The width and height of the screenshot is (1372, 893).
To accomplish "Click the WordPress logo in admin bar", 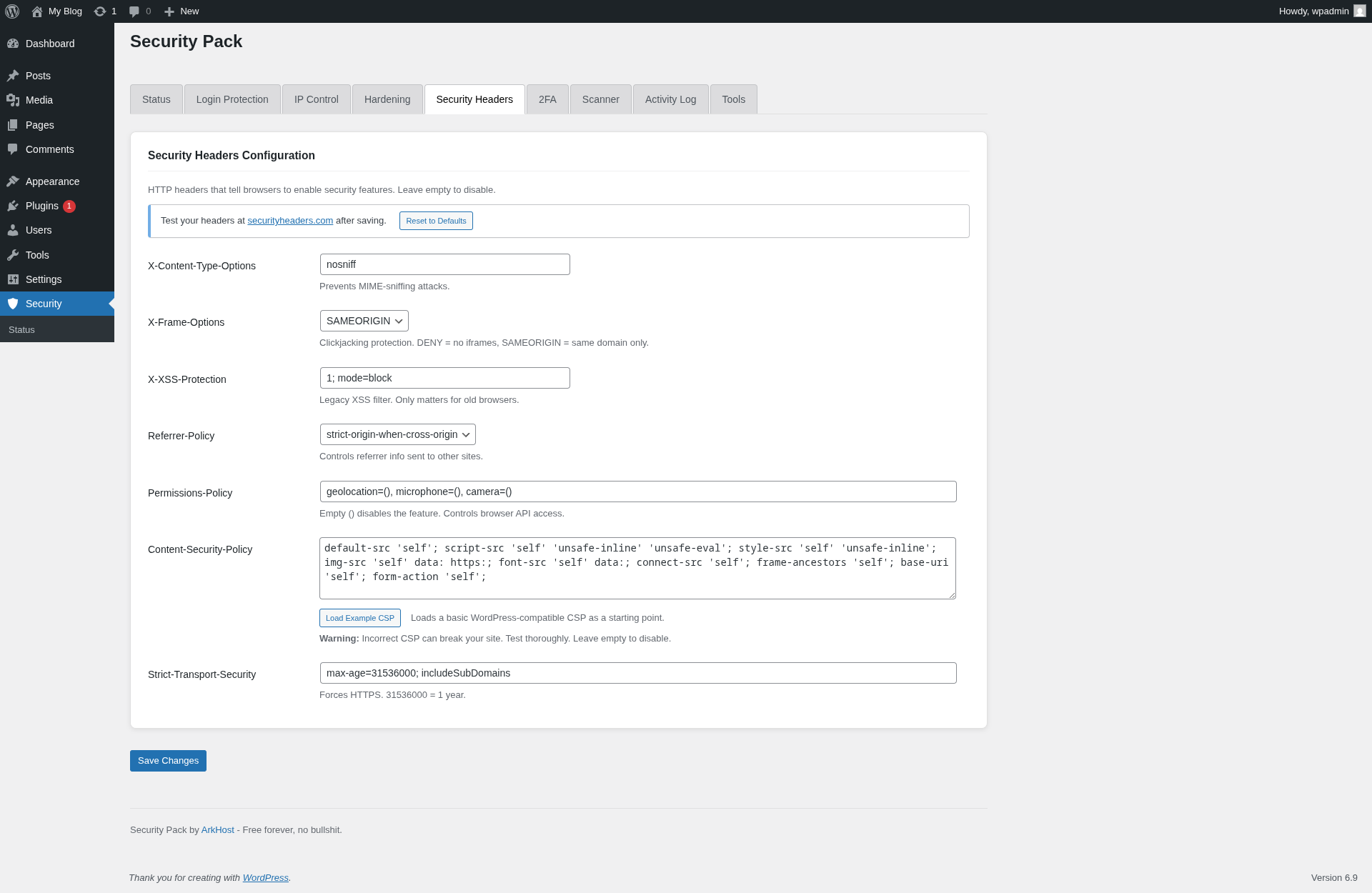I will (x=11, y=11).
